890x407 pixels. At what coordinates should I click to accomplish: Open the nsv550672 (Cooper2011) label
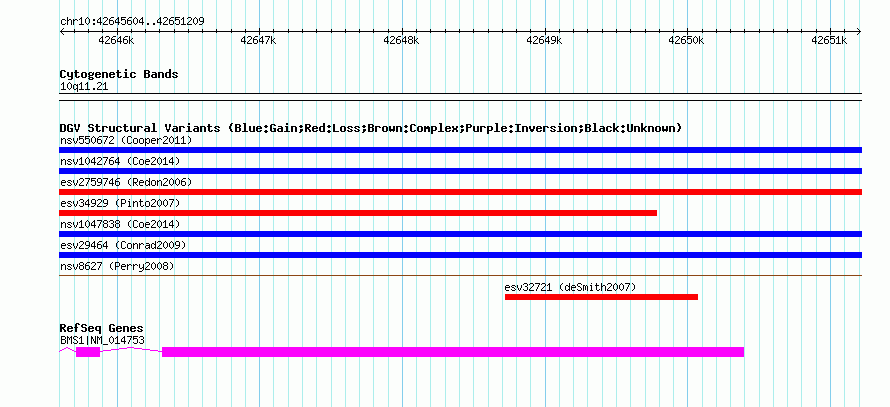[126, 140]
